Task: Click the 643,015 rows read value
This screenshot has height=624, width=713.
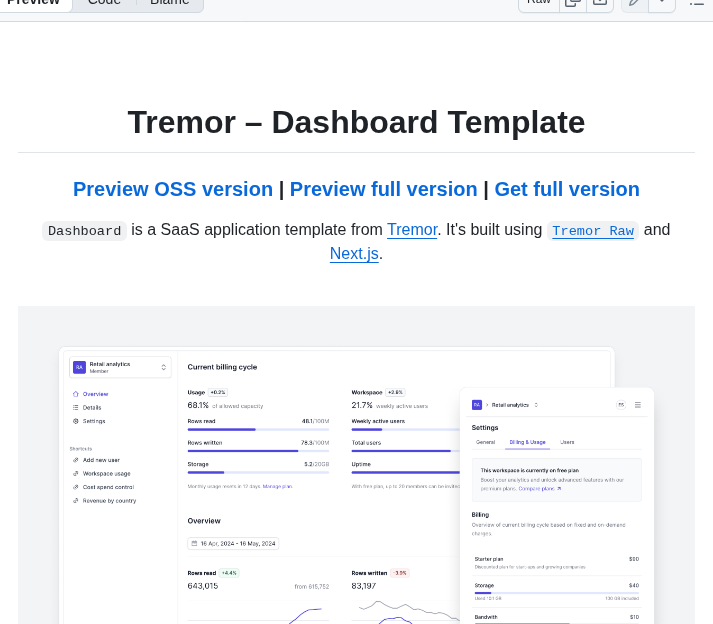Action: pos(203,586)
